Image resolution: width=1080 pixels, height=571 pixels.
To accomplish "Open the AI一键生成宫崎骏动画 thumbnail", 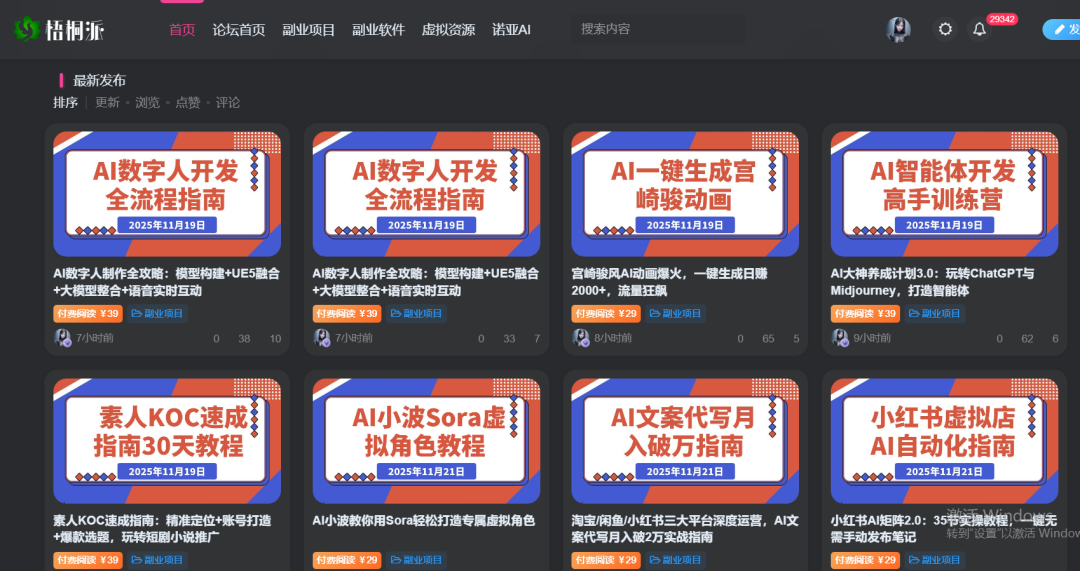I will tap(685, 194).
